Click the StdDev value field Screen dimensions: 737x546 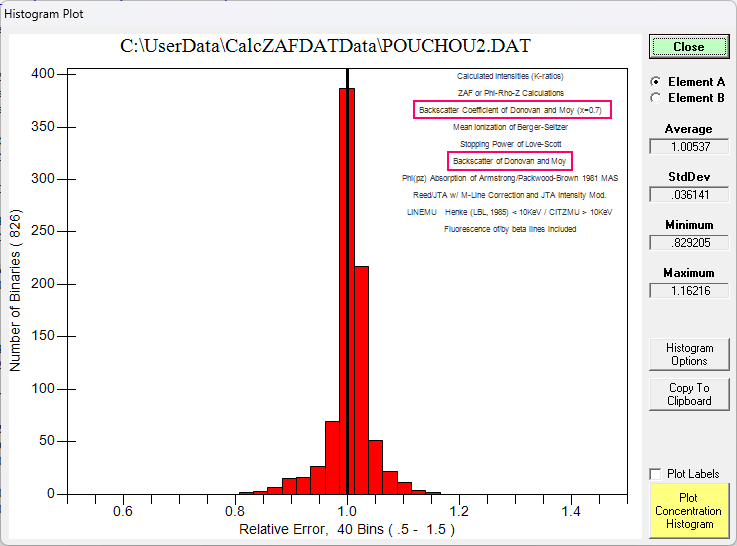tap(688, 195)
